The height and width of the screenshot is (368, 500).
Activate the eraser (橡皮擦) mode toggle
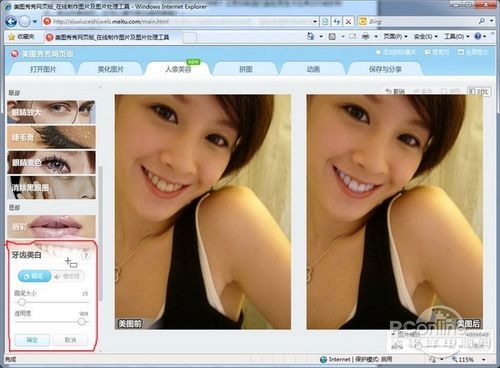pos(68,276)
